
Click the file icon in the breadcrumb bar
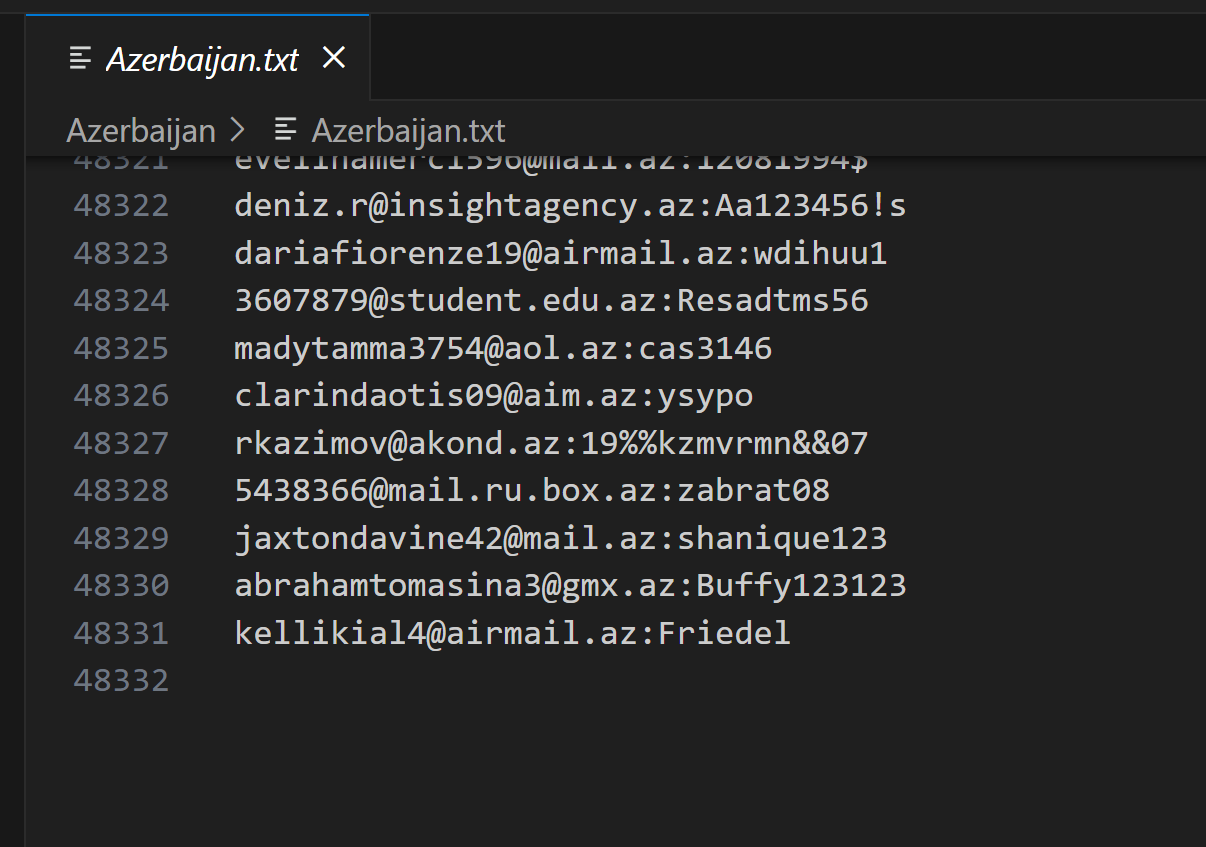[x=286, y=131]
